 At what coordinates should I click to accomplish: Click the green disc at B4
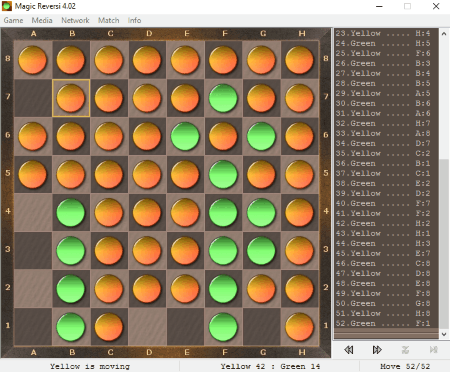[71, 212]
